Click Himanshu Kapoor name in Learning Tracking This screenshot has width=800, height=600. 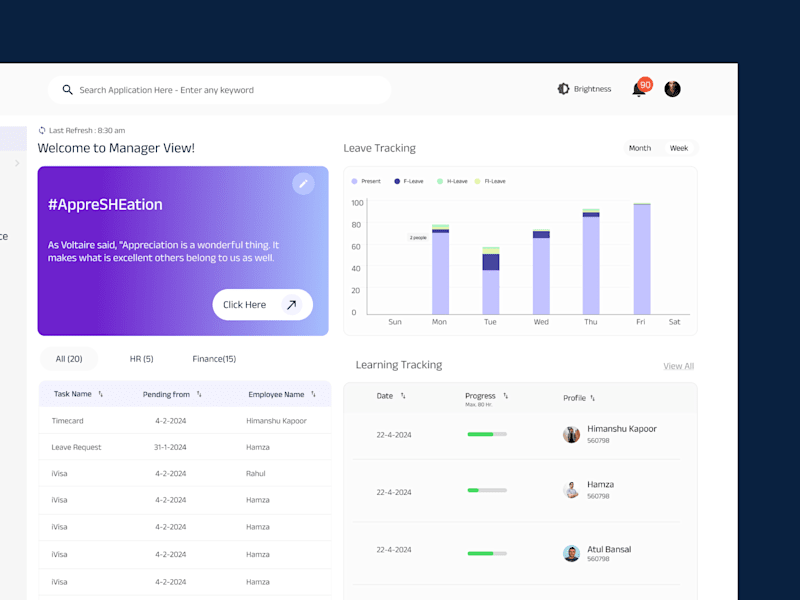pyautogui.click(x=621, y=429)
